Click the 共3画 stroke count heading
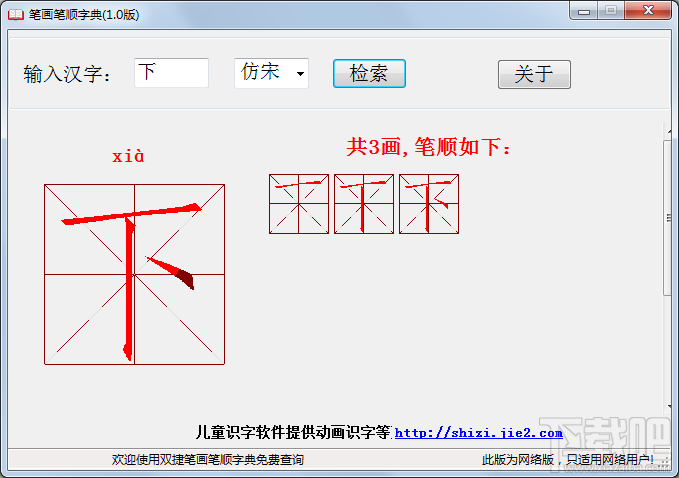Screen dimensions: 679x478 click(429, 148)
